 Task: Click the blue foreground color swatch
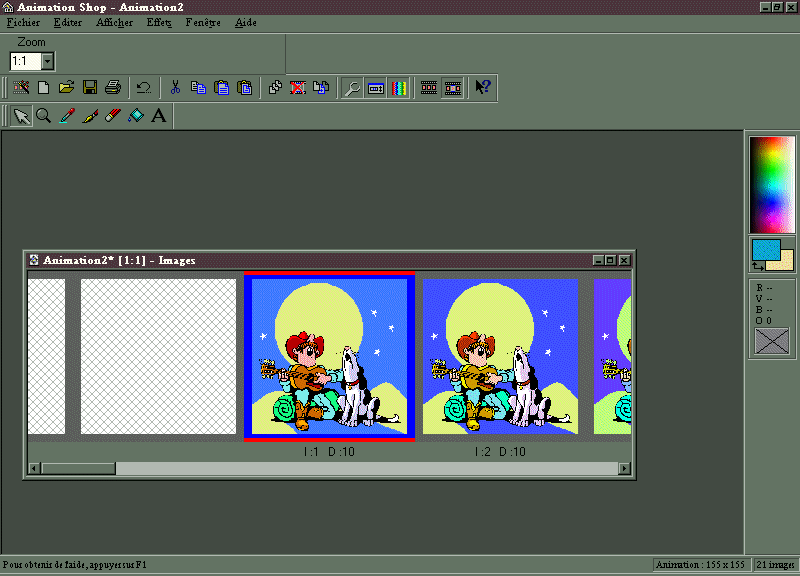point(766,249)
